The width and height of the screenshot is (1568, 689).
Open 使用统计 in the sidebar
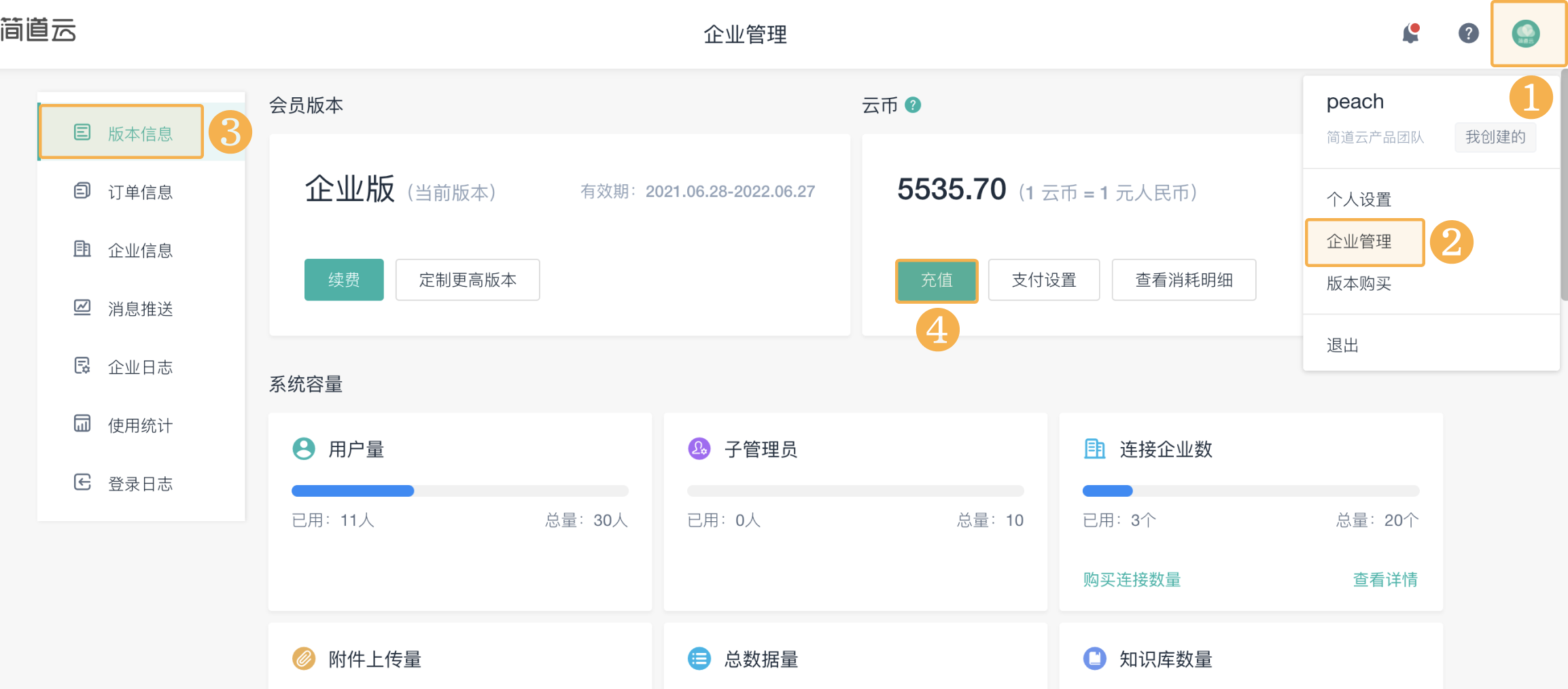click(141, 426)
